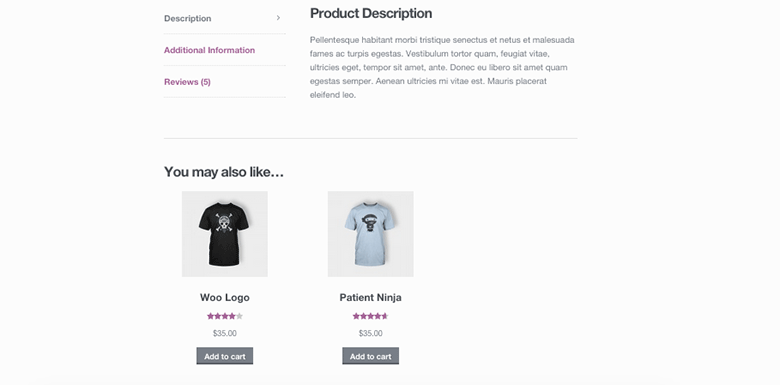
Task: Open the Patient Ninja product title link
Action: (x=371, y=297)
